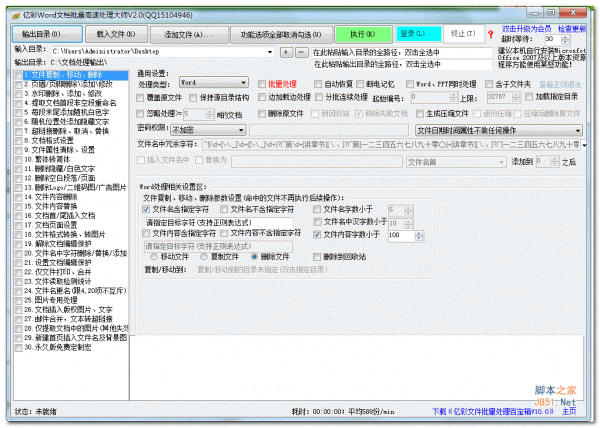Toggle 忽略处理>= checkbox

tap(140, 114)
